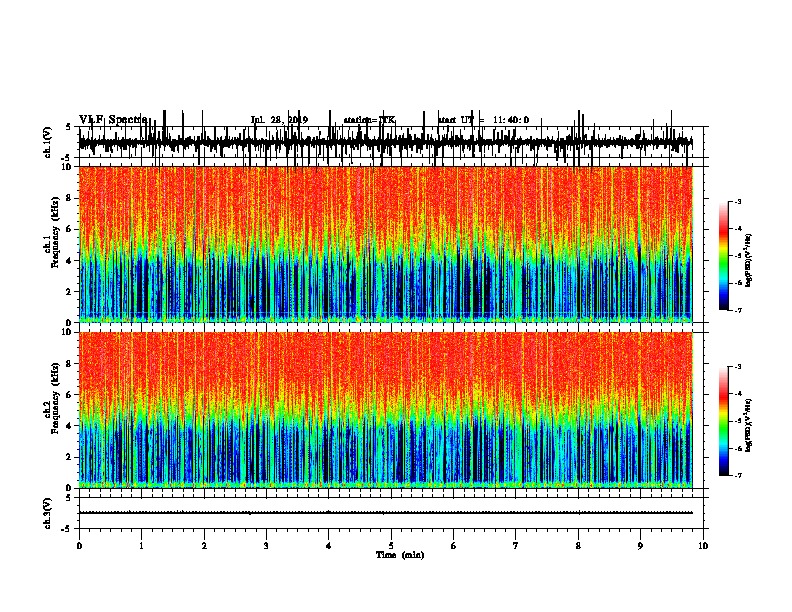Screen dimensions: 792x612
Task: Click the '-5' volt tick on ch.3(V) axis
Action: pos(67,529)
